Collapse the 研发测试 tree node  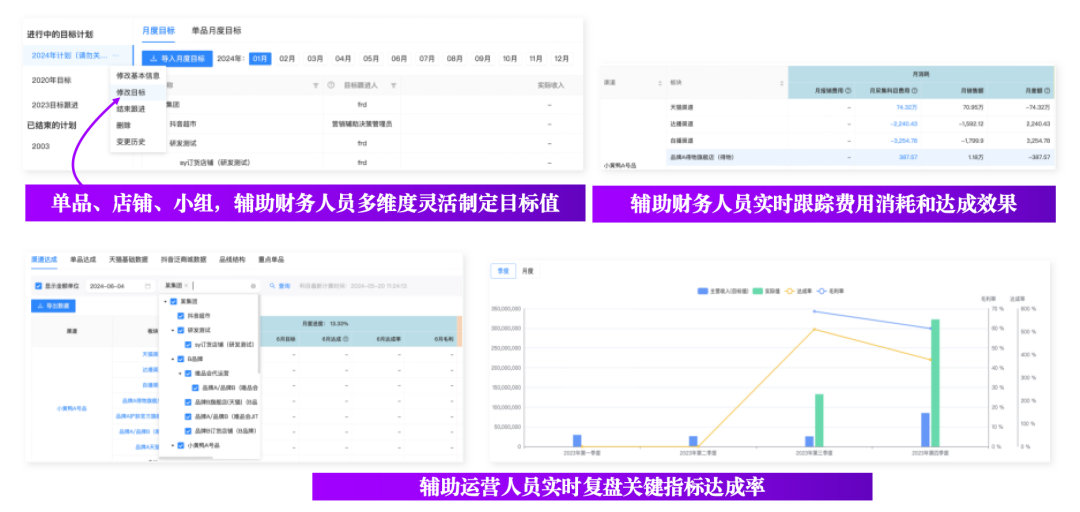pos(173,330)
